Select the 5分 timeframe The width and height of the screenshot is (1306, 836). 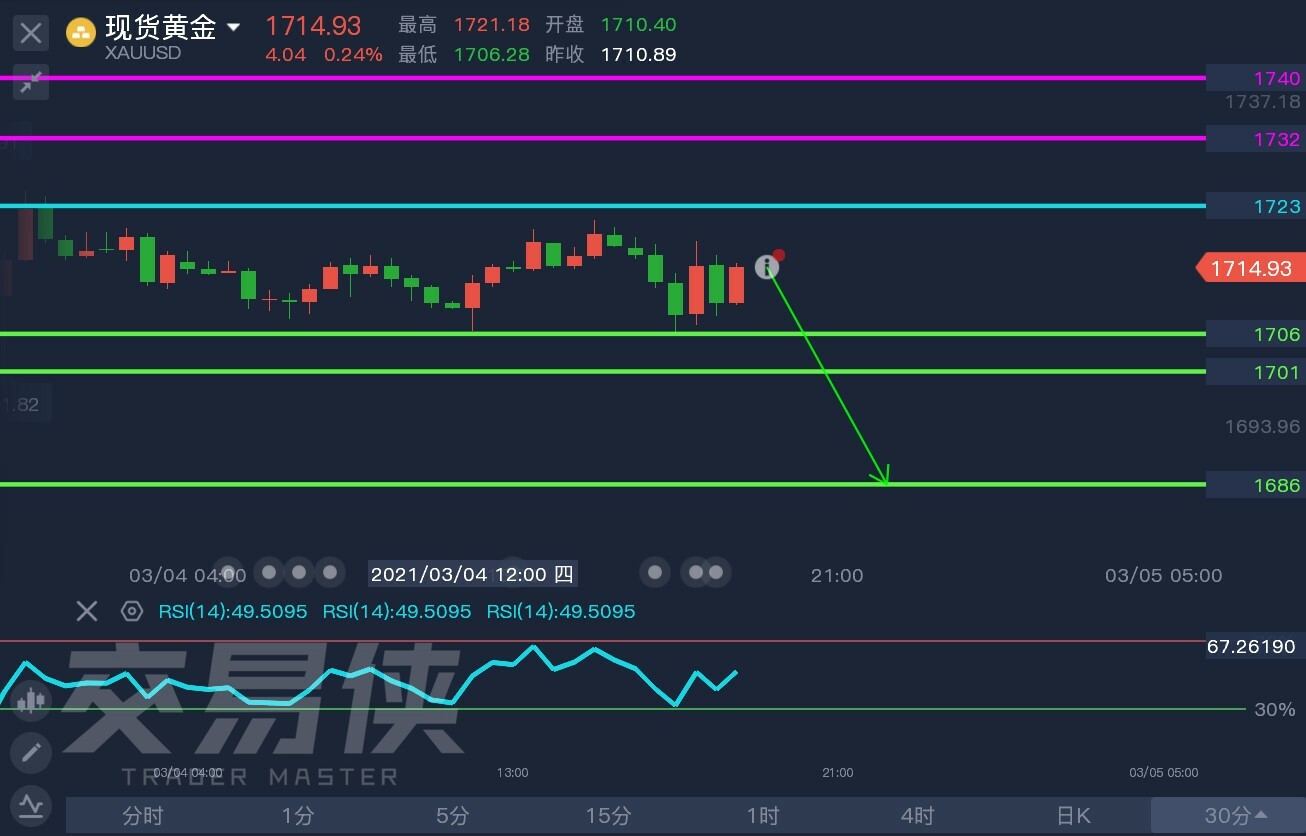click(x=453, y=816)
